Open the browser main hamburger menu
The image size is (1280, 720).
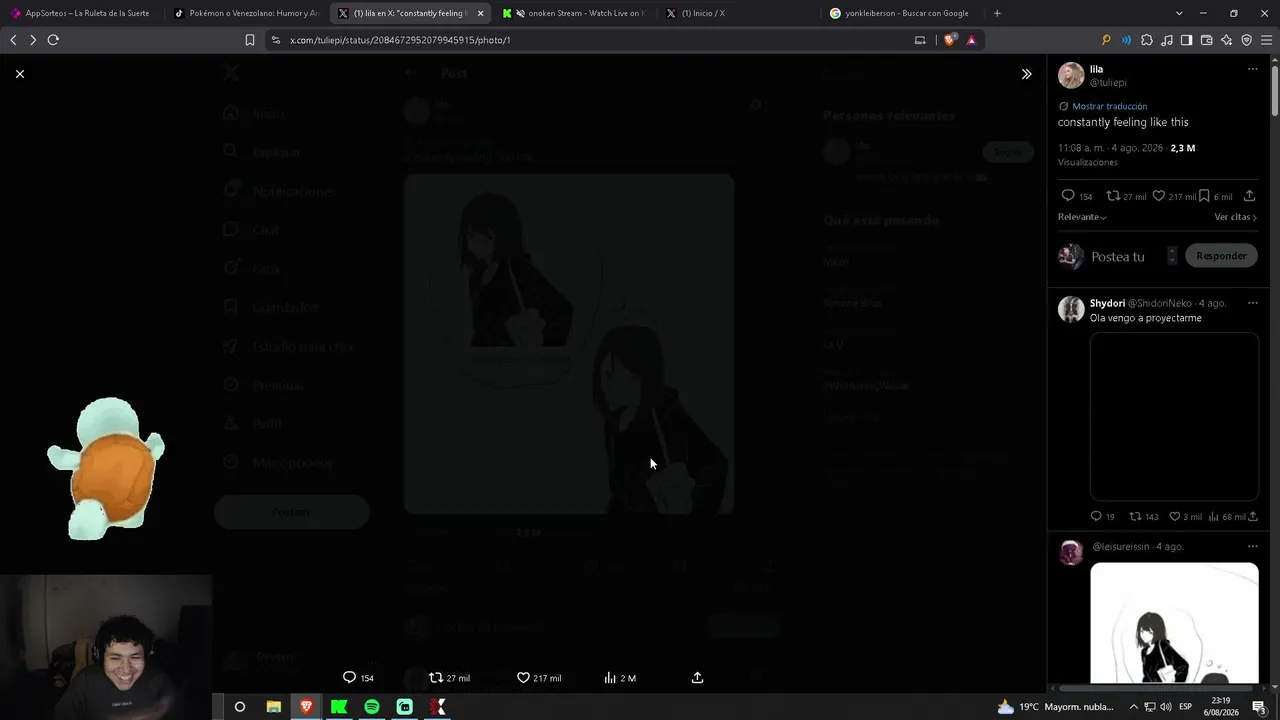[x=1266, y=40]
